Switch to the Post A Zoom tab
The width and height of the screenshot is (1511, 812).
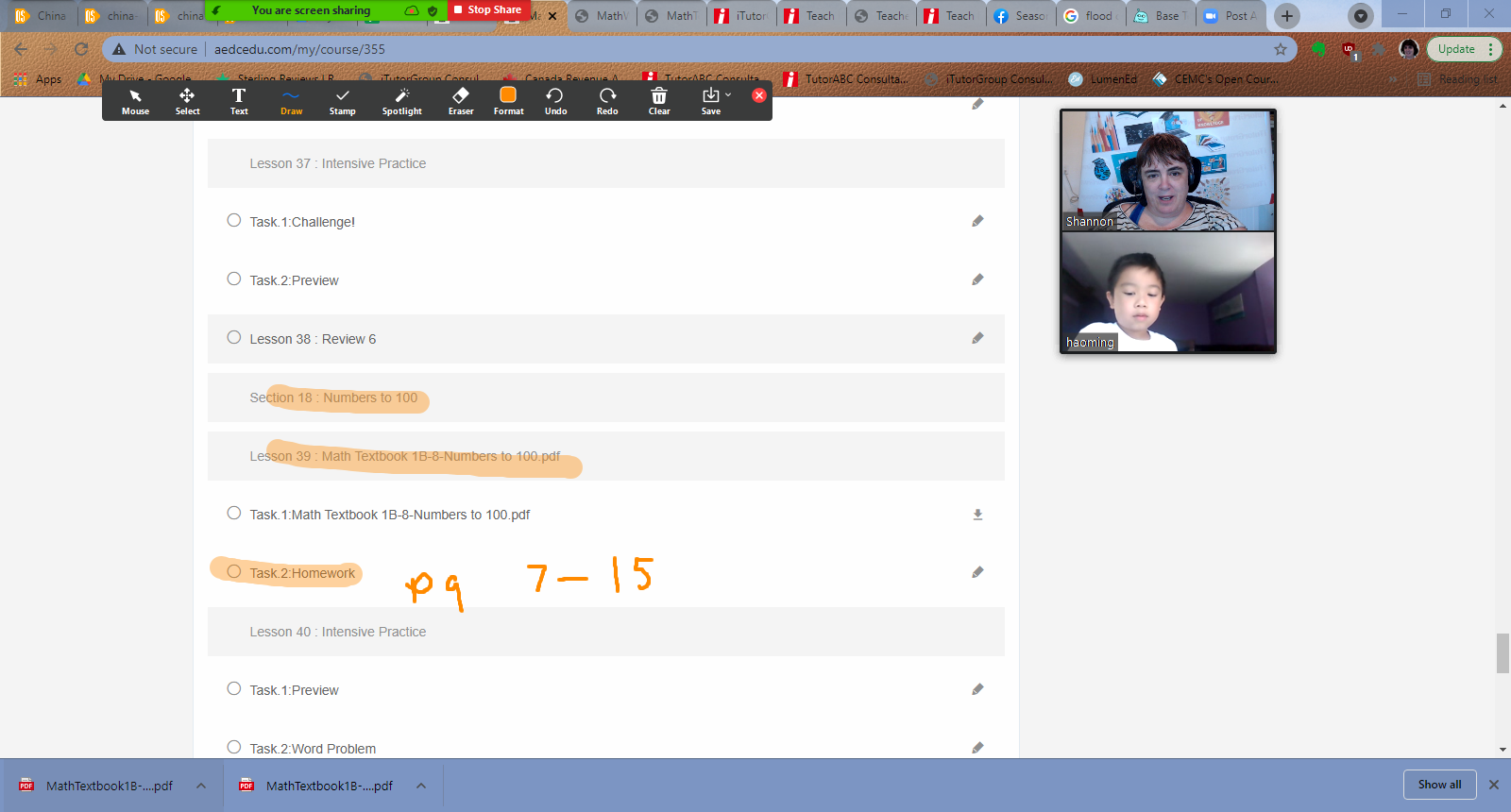(1231, 16)
